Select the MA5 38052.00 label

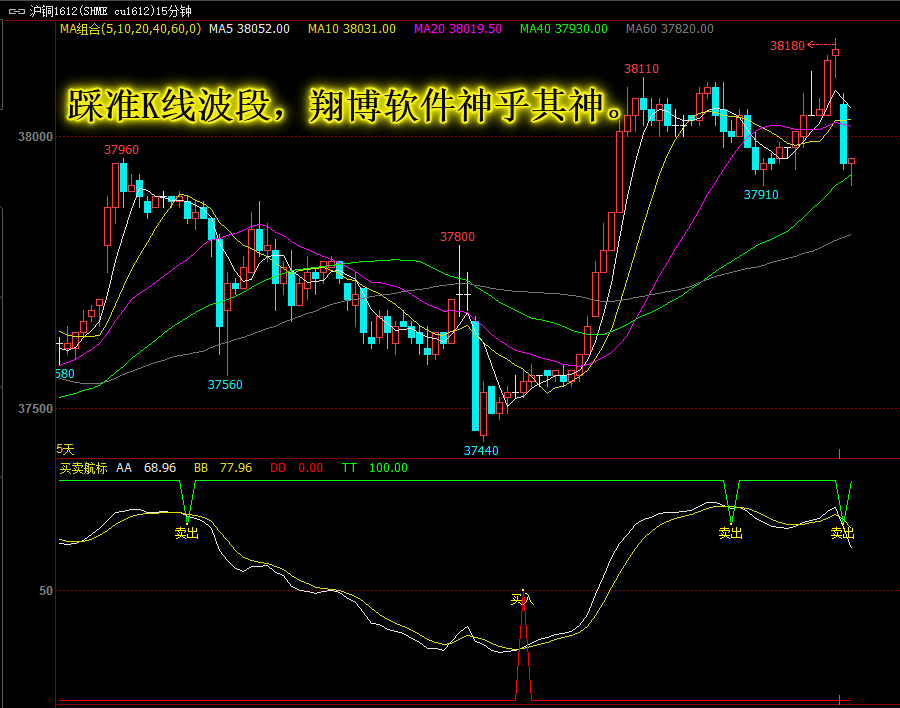pos(249,29)
